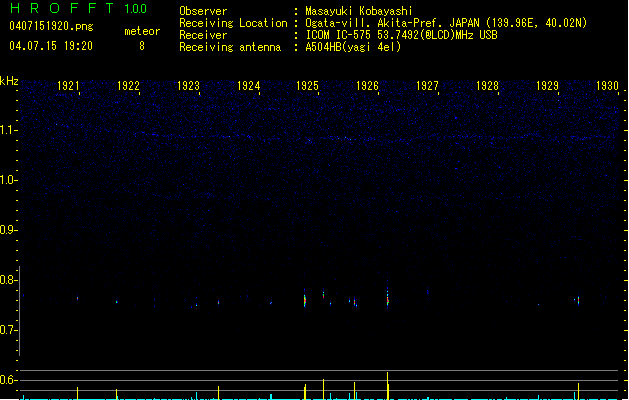Click the 1928 time axis label

(x=487, y=86)
